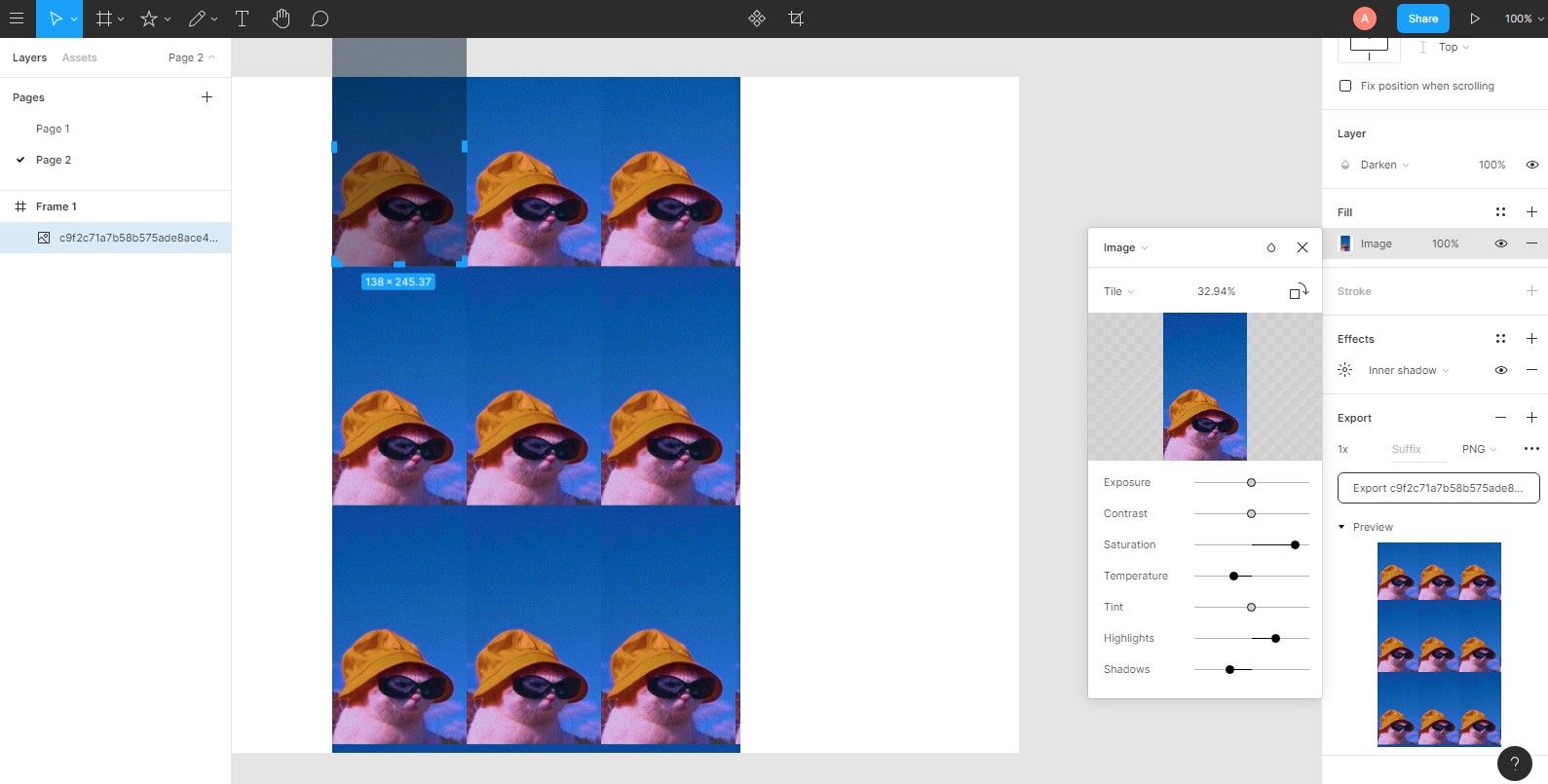Toggle Inner shadow effect visibility
This screenshot has width=1548, height=784.
[x=1500, y=370]
